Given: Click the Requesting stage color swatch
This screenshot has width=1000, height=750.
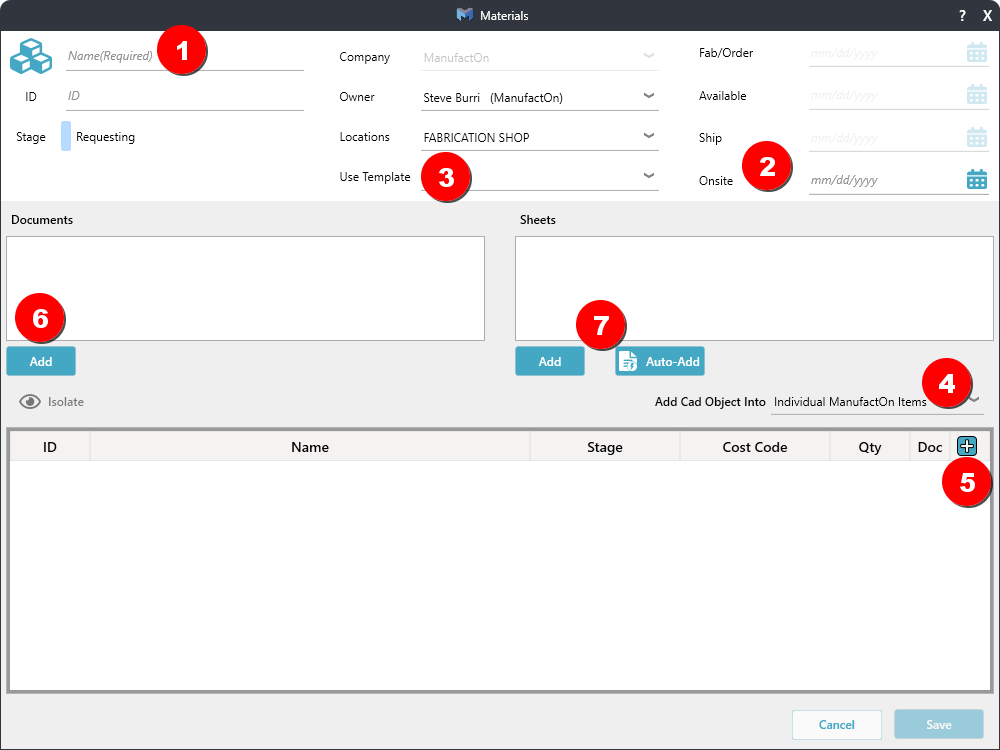Looking at the screenshot, I should point(66,137).
